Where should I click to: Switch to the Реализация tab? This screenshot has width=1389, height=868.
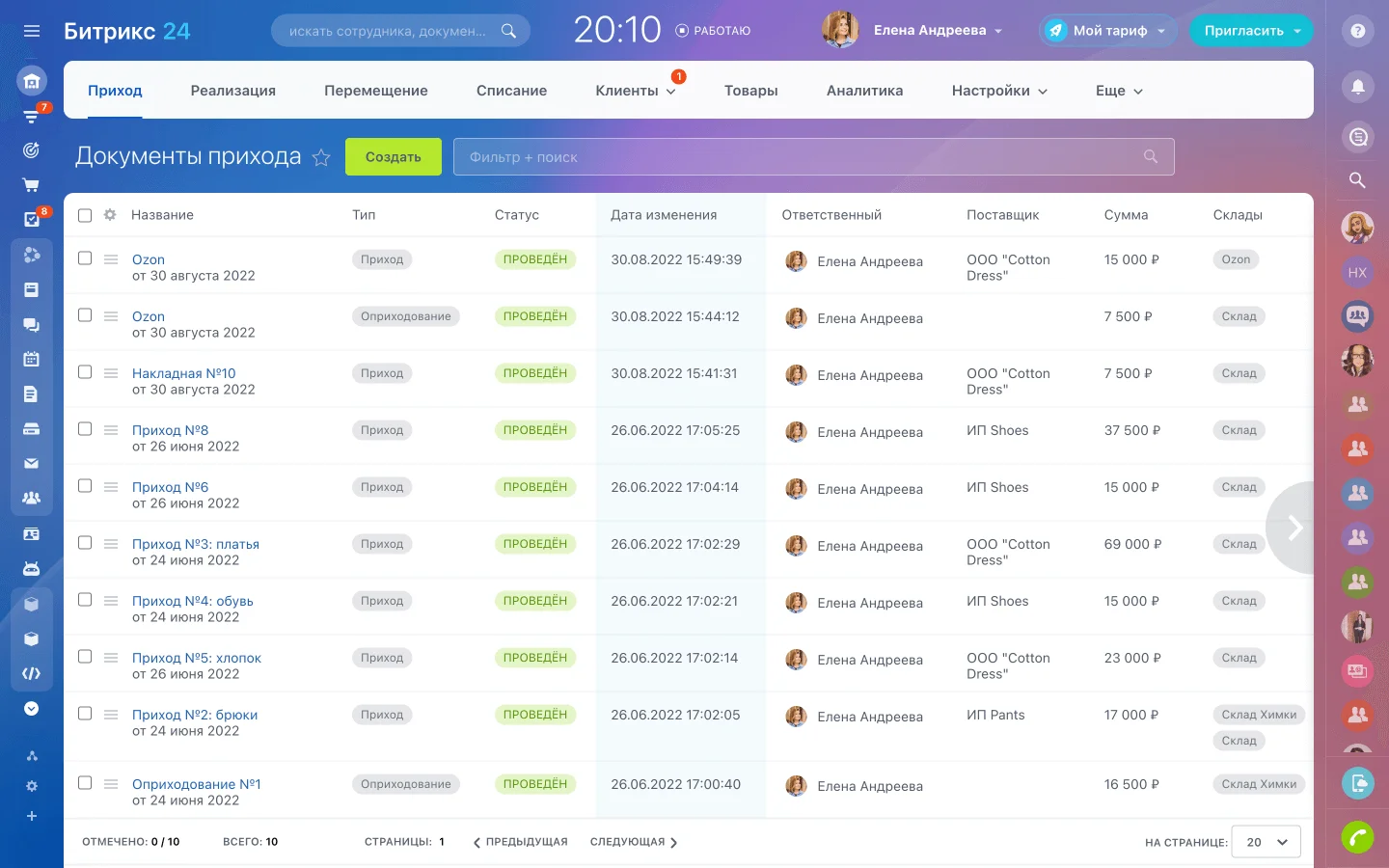pyautogui.click(x=233, y=90)
